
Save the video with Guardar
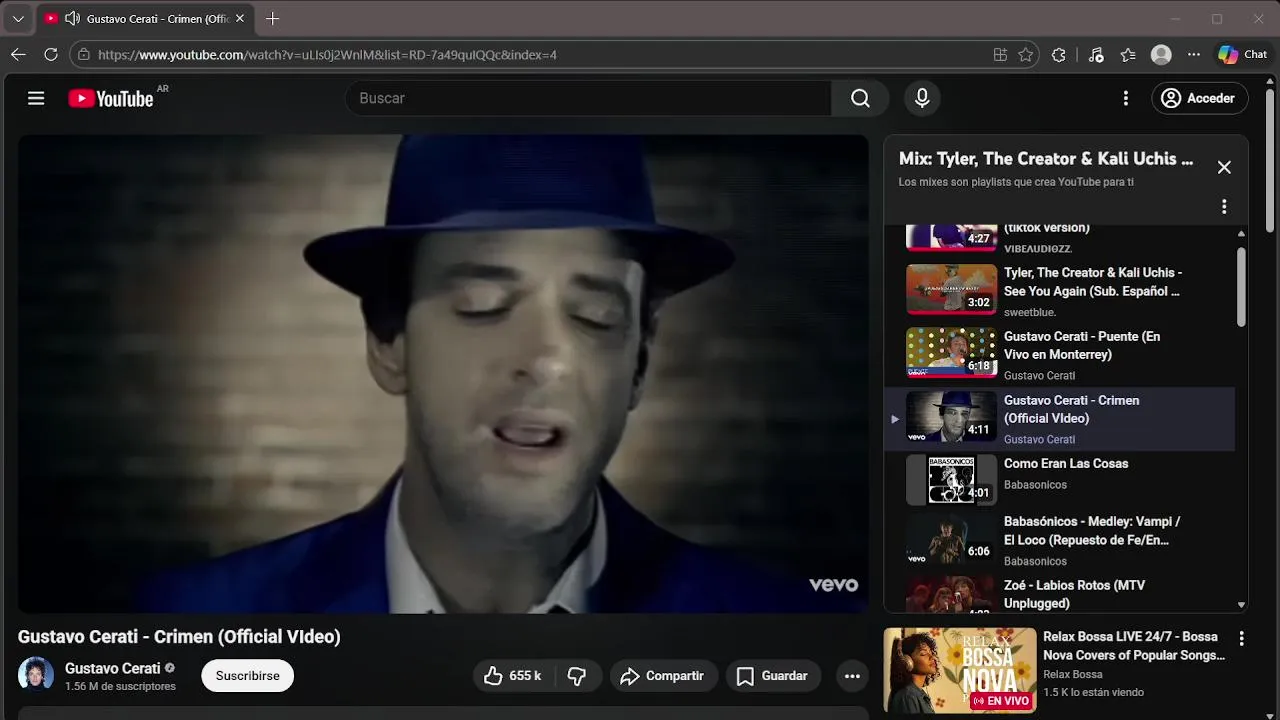click(x=773, y=676)
